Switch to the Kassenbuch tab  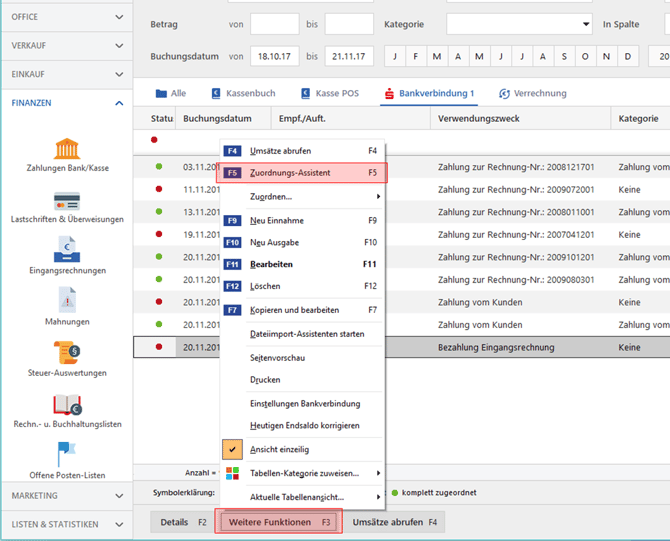[243, 94]
